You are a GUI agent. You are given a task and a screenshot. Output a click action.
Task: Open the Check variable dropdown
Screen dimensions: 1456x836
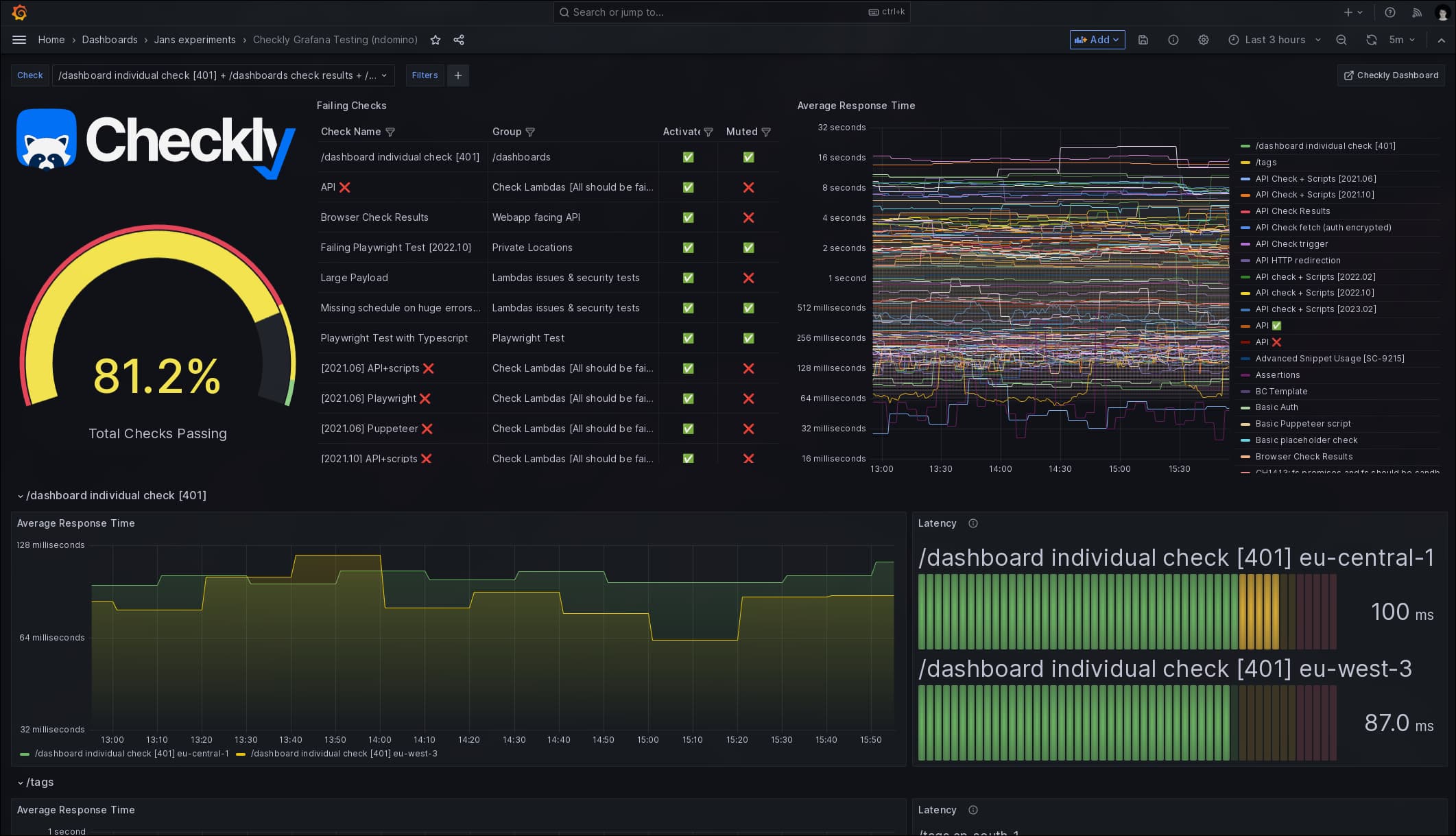pos(223,75)
